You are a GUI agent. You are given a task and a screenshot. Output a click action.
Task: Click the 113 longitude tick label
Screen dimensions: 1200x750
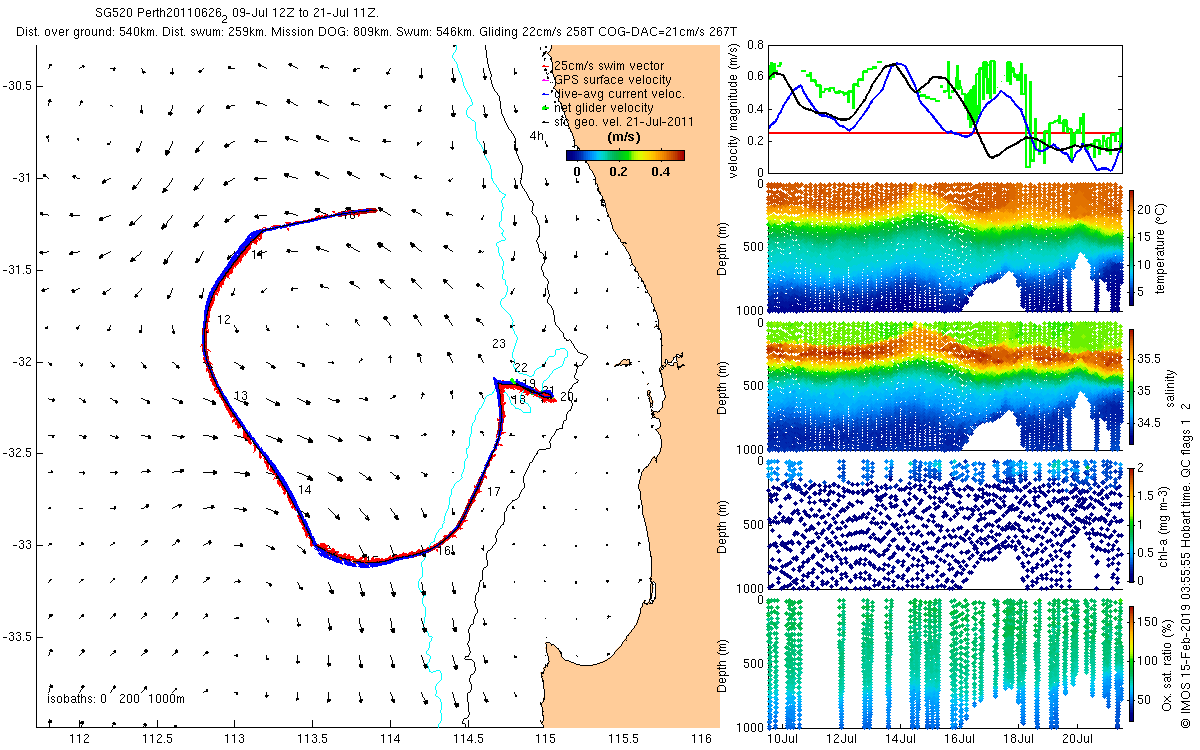click(x=234, y=739)
